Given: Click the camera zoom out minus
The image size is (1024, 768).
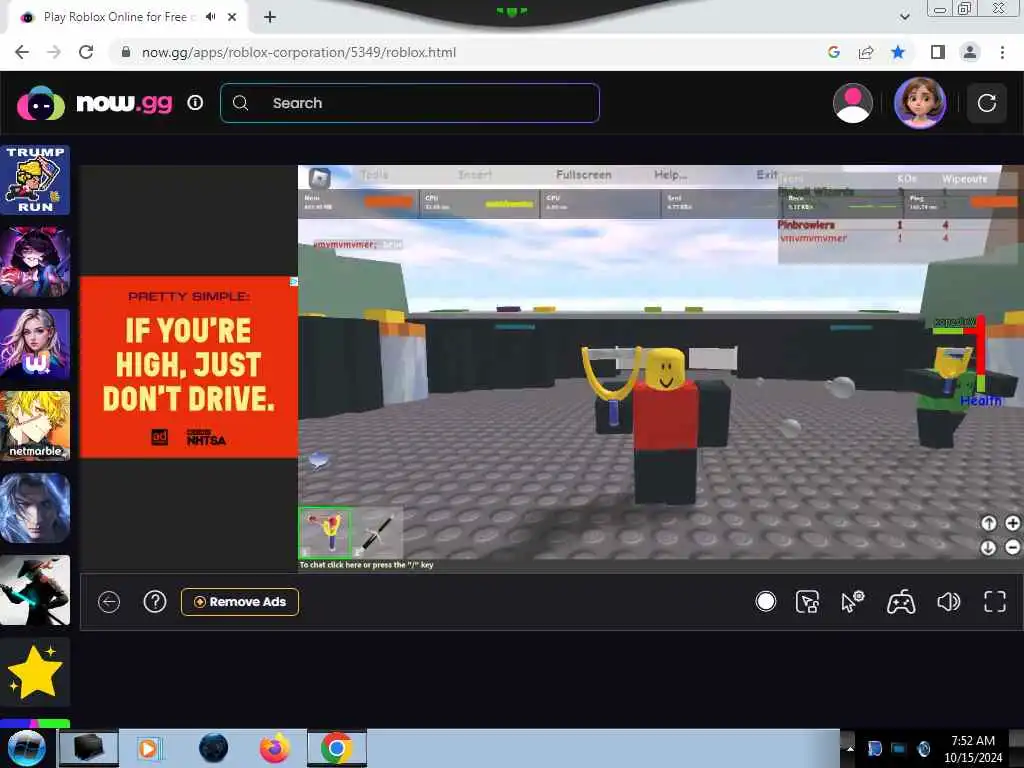Looking at the screenshot, I should pos(1012,547).
